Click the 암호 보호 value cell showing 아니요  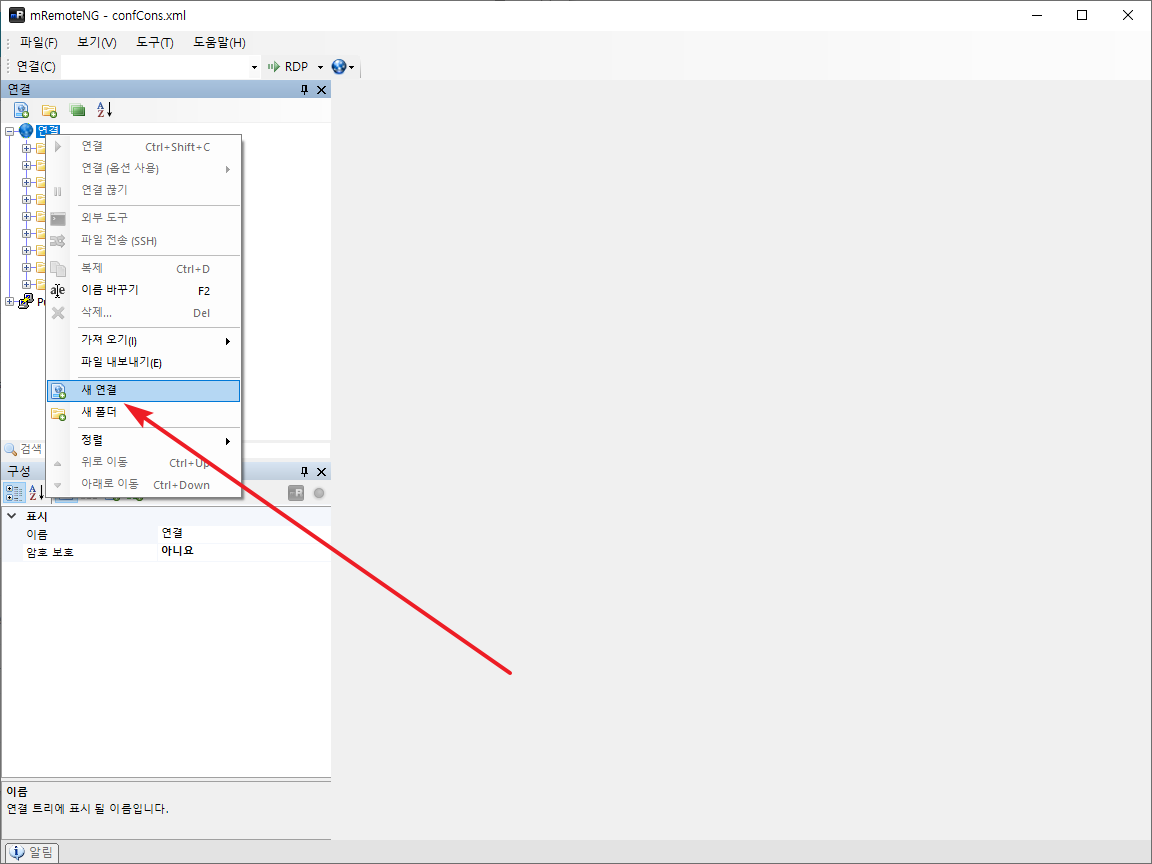click(245, 551)
